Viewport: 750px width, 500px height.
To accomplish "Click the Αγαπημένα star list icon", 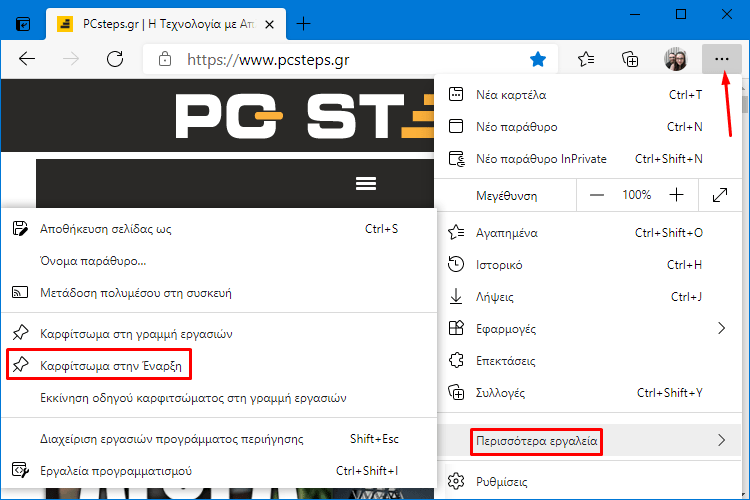I will point(456,233).
